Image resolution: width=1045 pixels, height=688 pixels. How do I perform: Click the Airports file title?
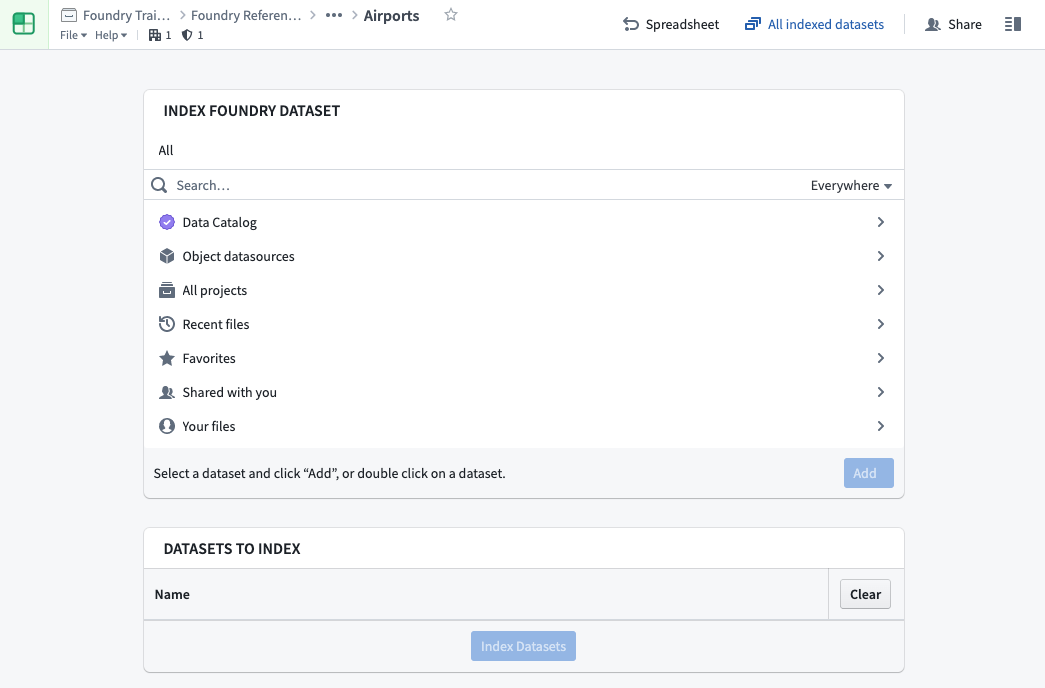(391, 15)
